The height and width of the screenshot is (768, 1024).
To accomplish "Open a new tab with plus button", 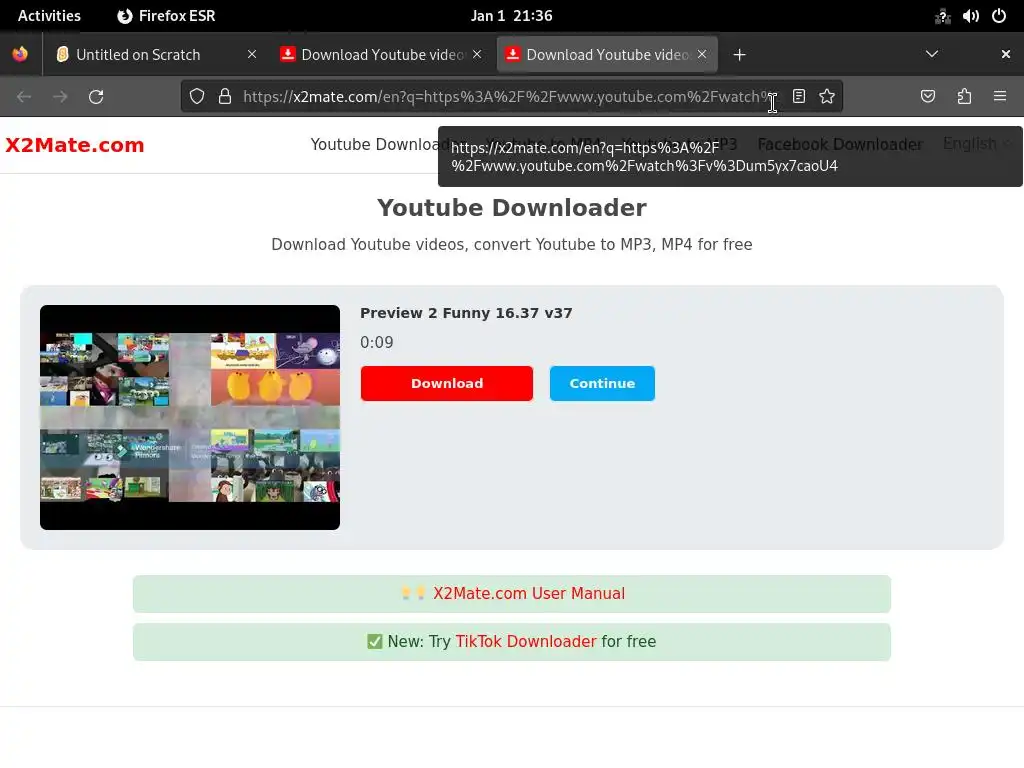I will point(739,55).
